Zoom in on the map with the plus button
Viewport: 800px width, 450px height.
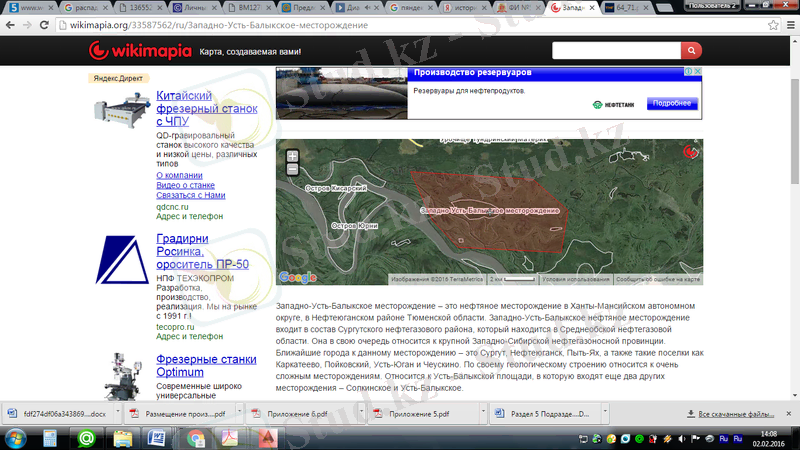292,156
